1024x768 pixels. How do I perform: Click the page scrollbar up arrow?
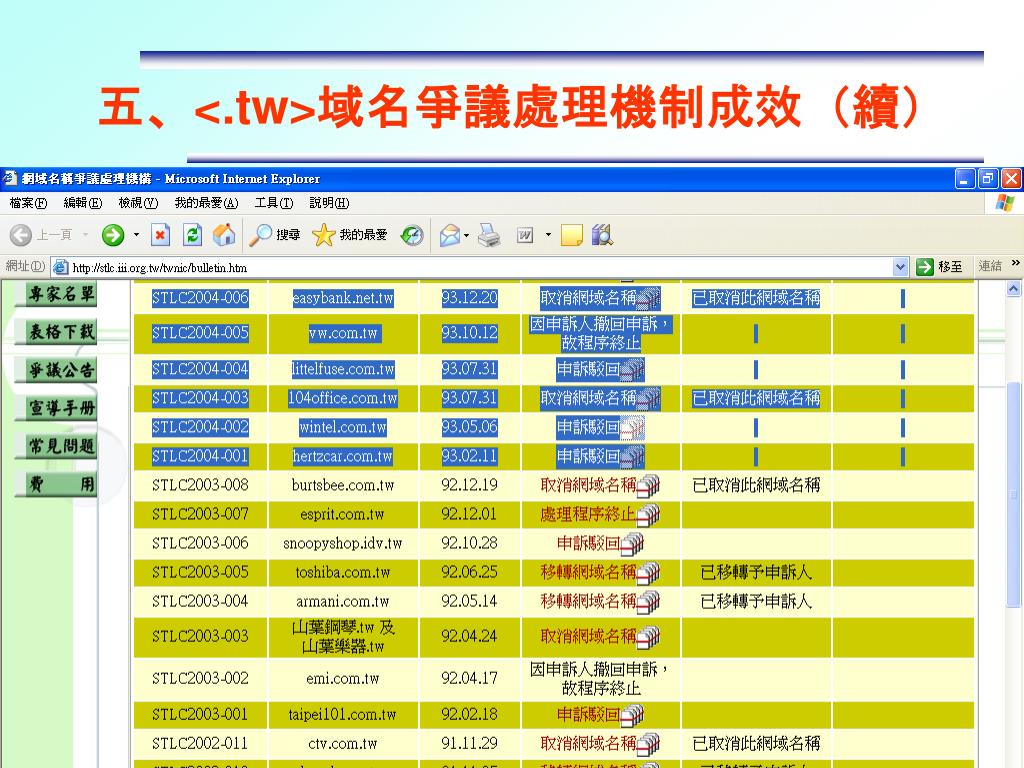click(x=1014, y=287)
